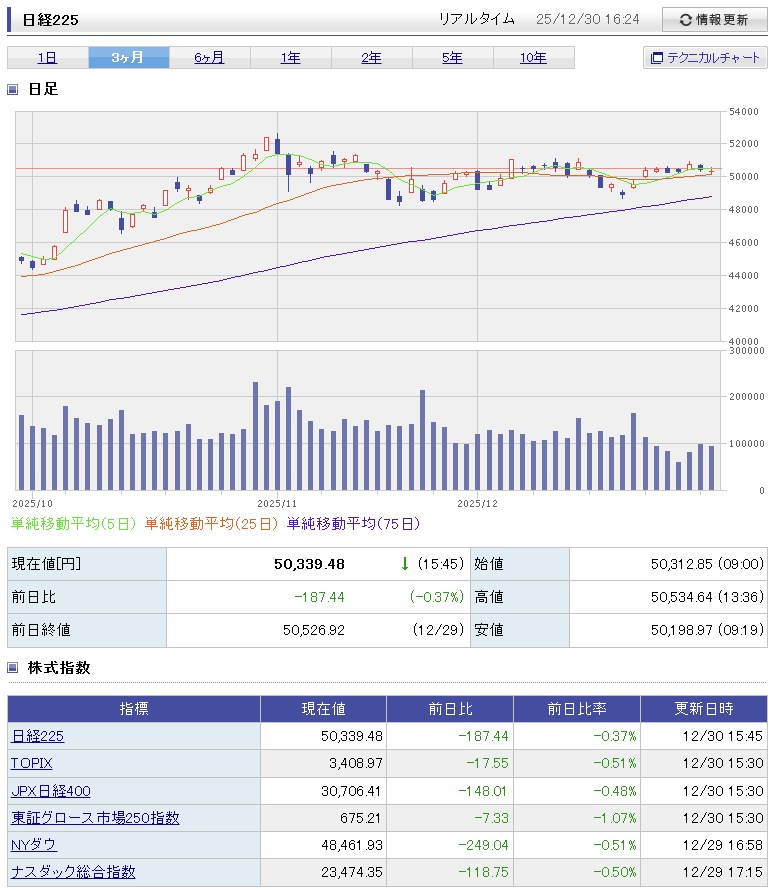Select the 10年 chart period tab
The height and width of the screenshot is (891, 776).
(533, 58)
